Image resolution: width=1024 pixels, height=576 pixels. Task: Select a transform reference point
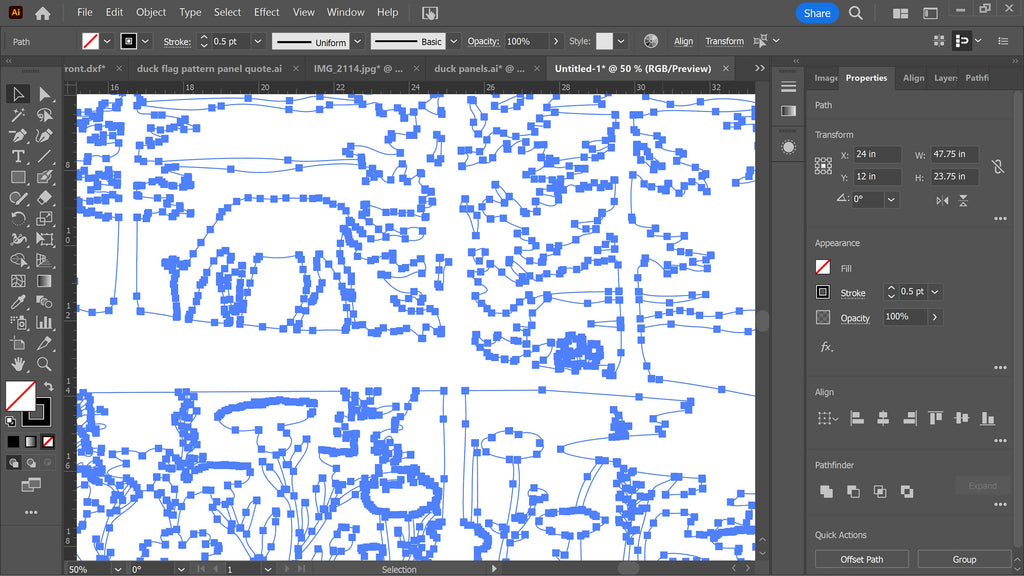[824, 165]
